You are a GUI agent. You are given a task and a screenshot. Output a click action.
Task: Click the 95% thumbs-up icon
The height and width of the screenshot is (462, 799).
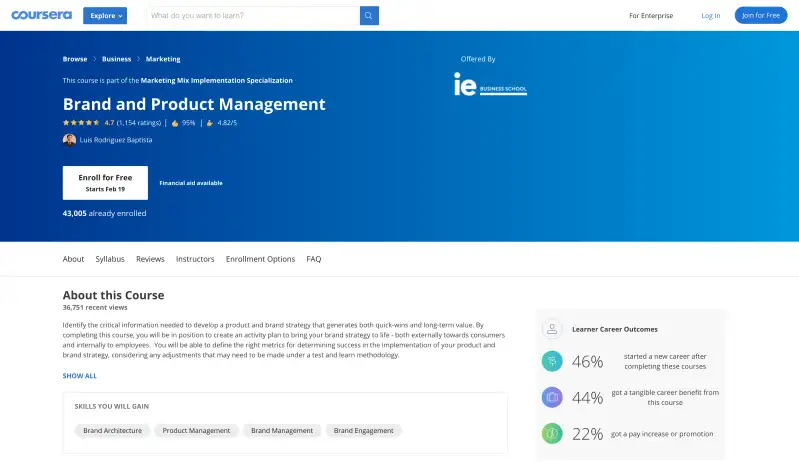point(175,123)
